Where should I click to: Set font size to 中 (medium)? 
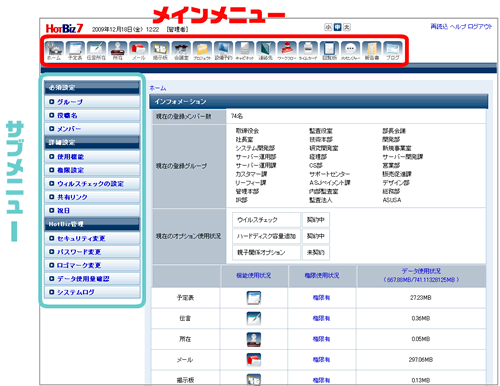pos(338,27)
